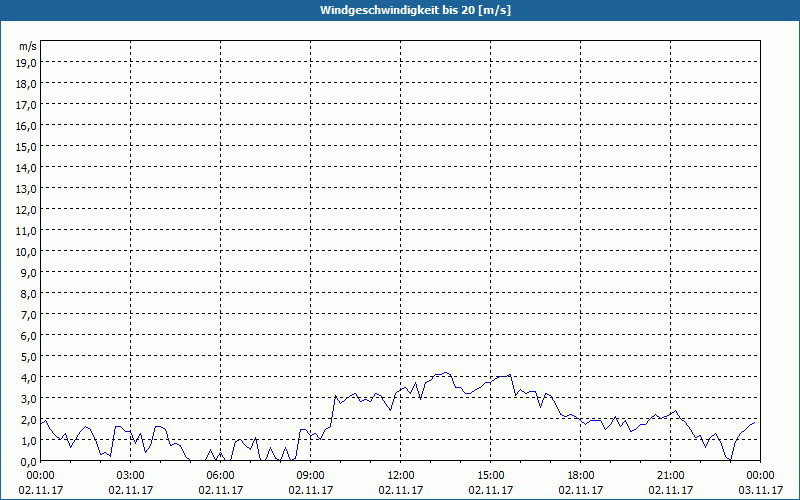Click the 8,0 y-axis label
This screenshot has width=800, height=500.
point(29,294)
